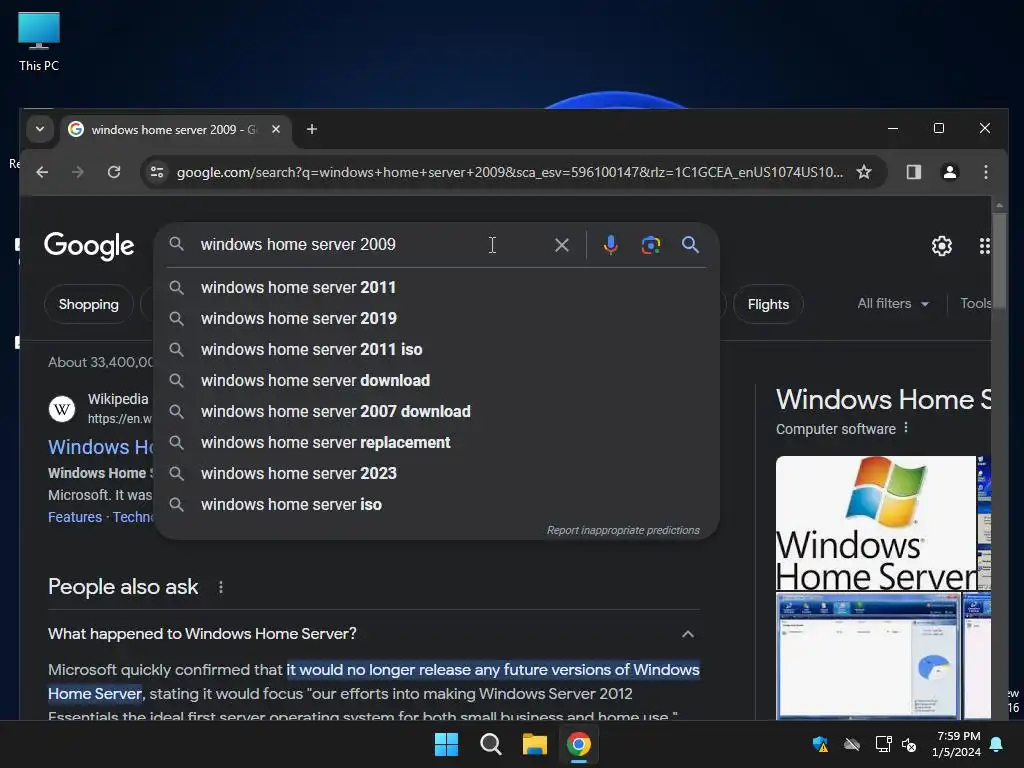Go back to the previous page

[x=42, y=172]
